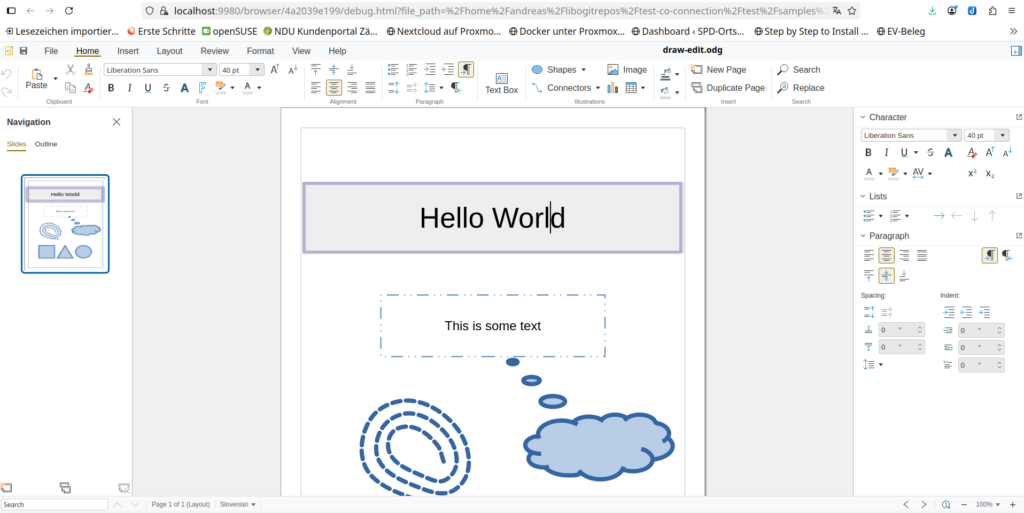Viewport: 1024px width, 513px height.
Task: Open ribbon font name dropdown
Action: [x=210, y=70]
